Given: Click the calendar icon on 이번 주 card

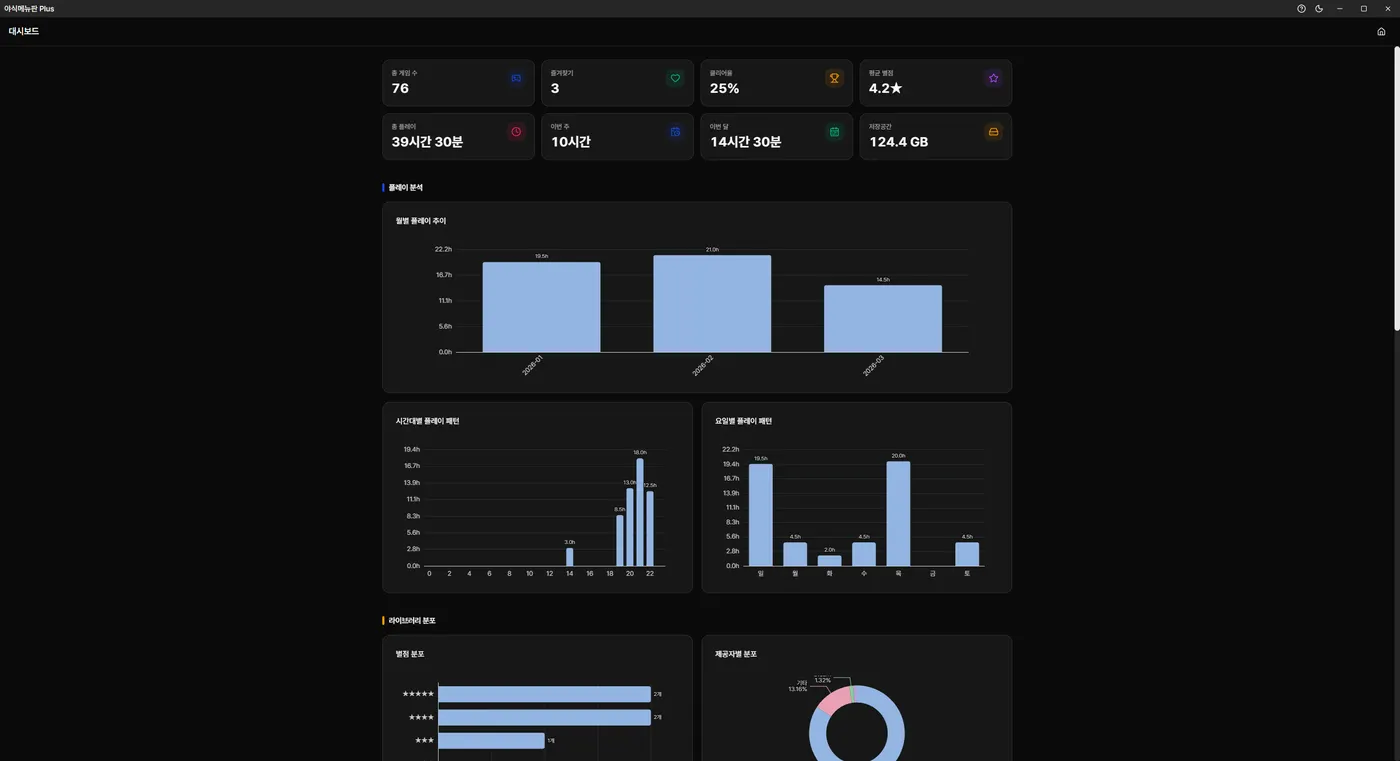Looking at the screenshot, I should point(675,132).
